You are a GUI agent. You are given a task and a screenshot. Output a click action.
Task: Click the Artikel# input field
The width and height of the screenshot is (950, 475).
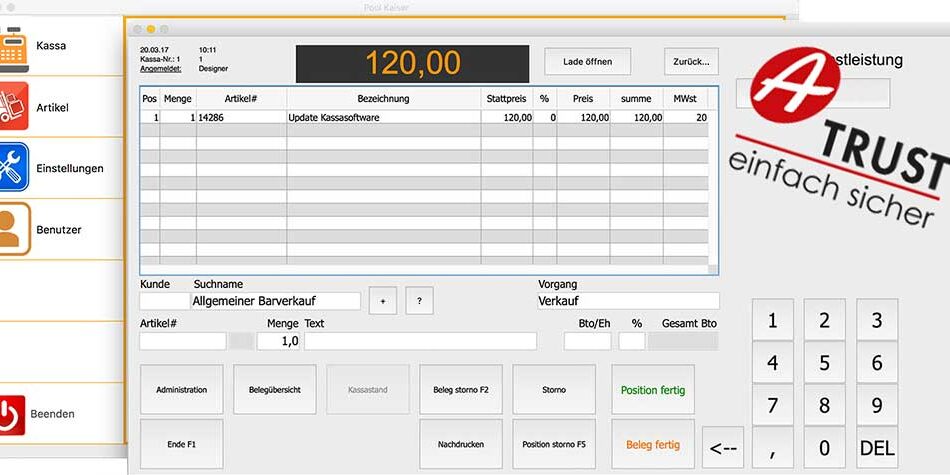(182, 341)
